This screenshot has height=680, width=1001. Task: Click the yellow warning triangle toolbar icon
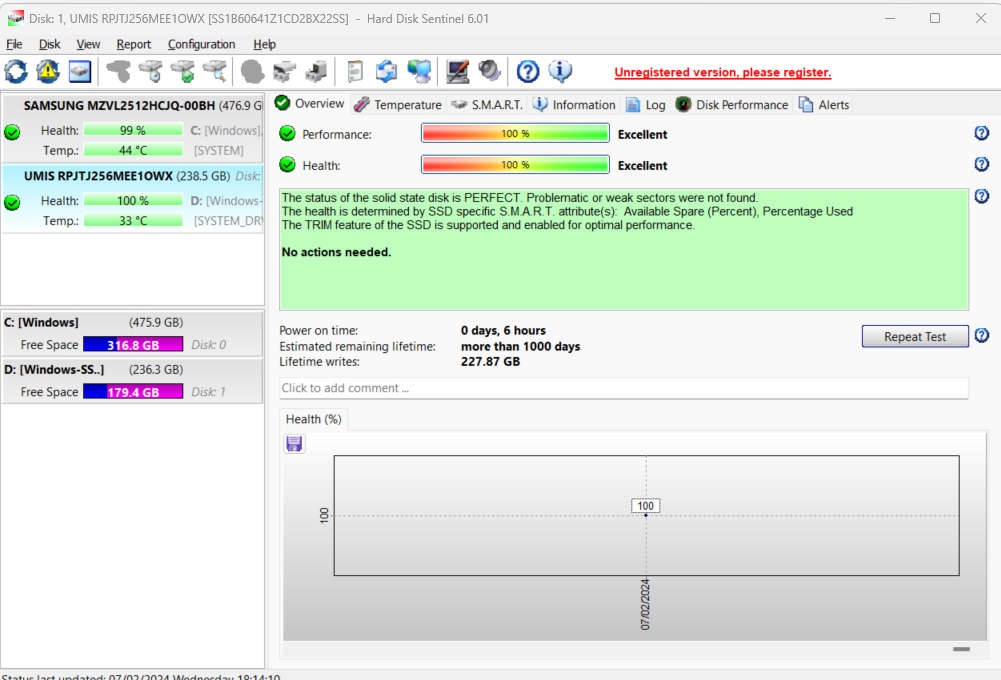[48, 71]
